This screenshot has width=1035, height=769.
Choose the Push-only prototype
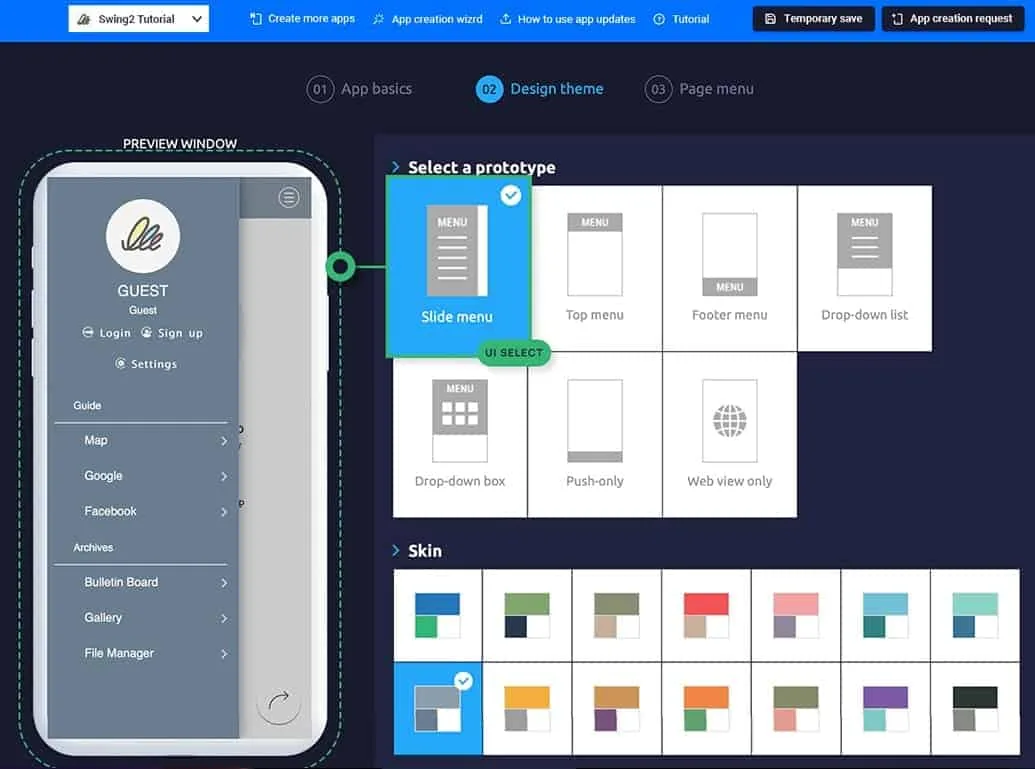(x=595, y=420)
